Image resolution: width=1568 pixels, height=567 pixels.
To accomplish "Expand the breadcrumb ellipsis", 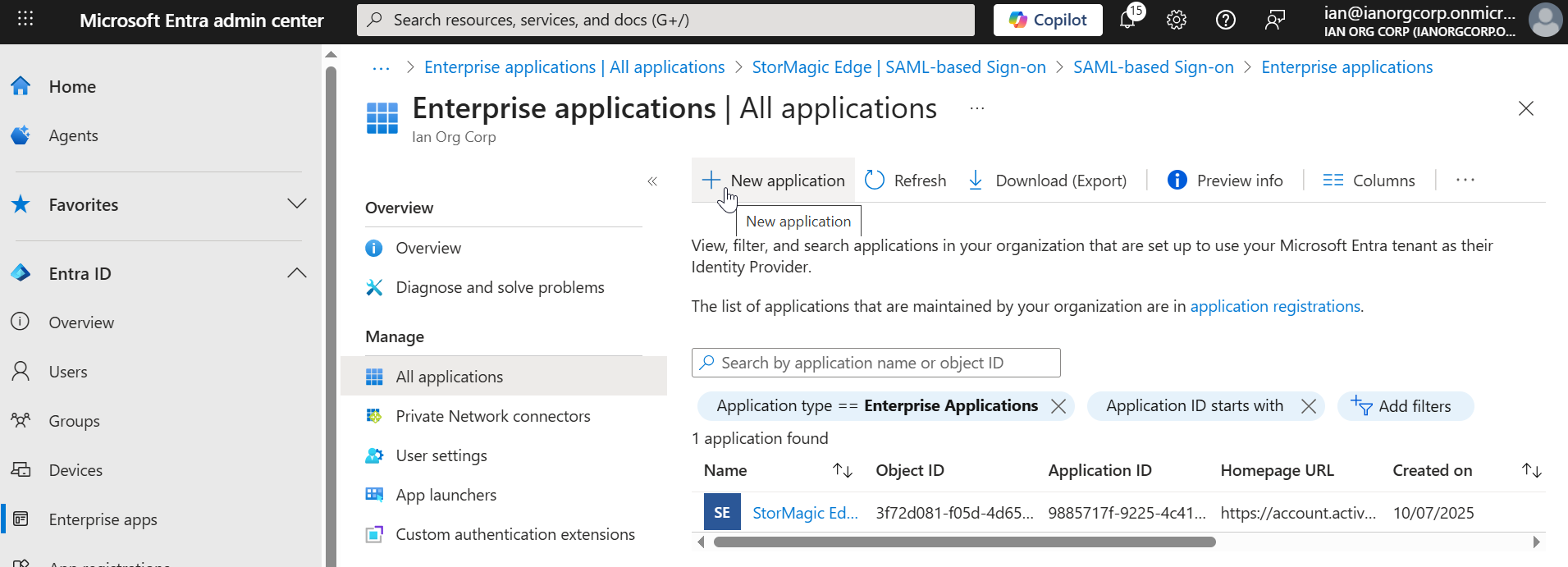I will [x=381, y=68].
